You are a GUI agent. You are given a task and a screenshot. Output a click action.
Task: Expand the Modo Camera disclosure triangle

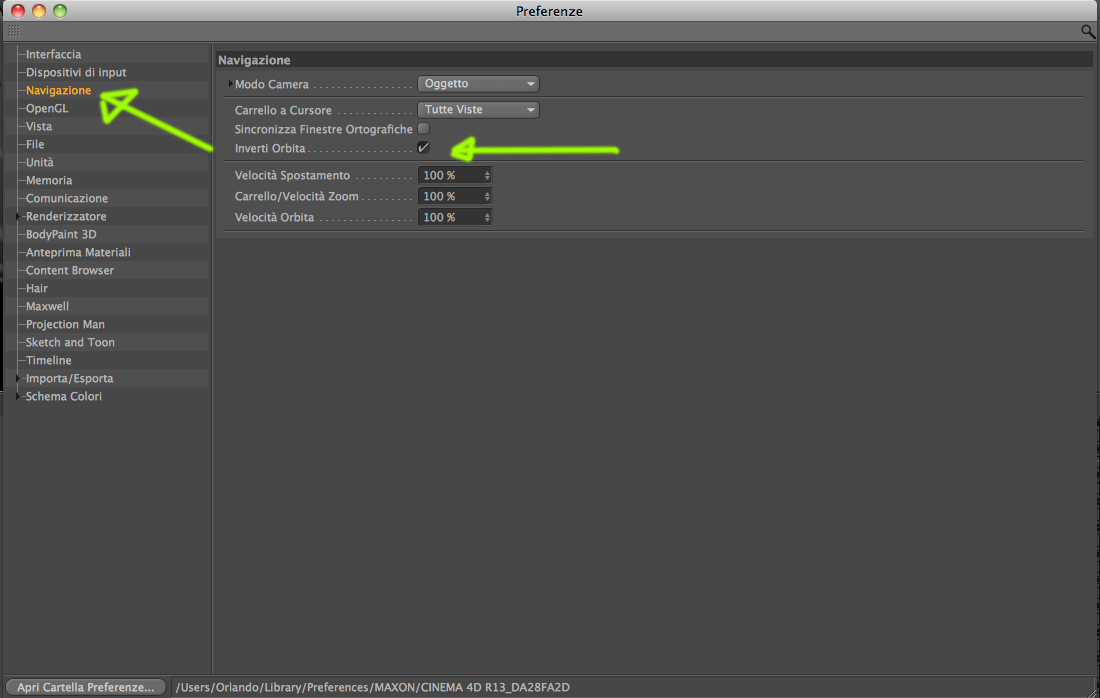(230, 83)
